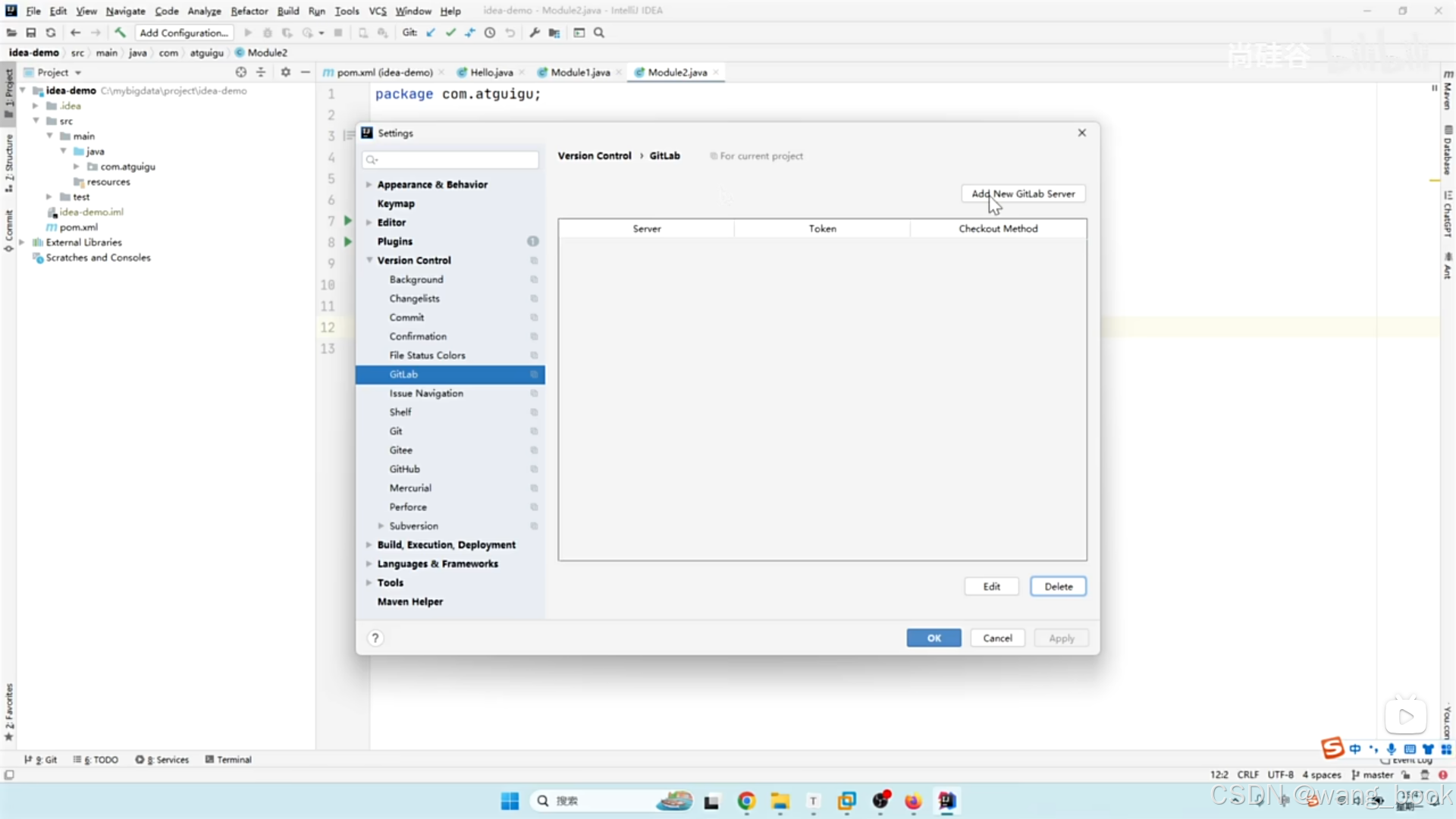Click Cancel in the Settings dialog
Viewport: 1456px width, 819px height.
click(997, 639)
